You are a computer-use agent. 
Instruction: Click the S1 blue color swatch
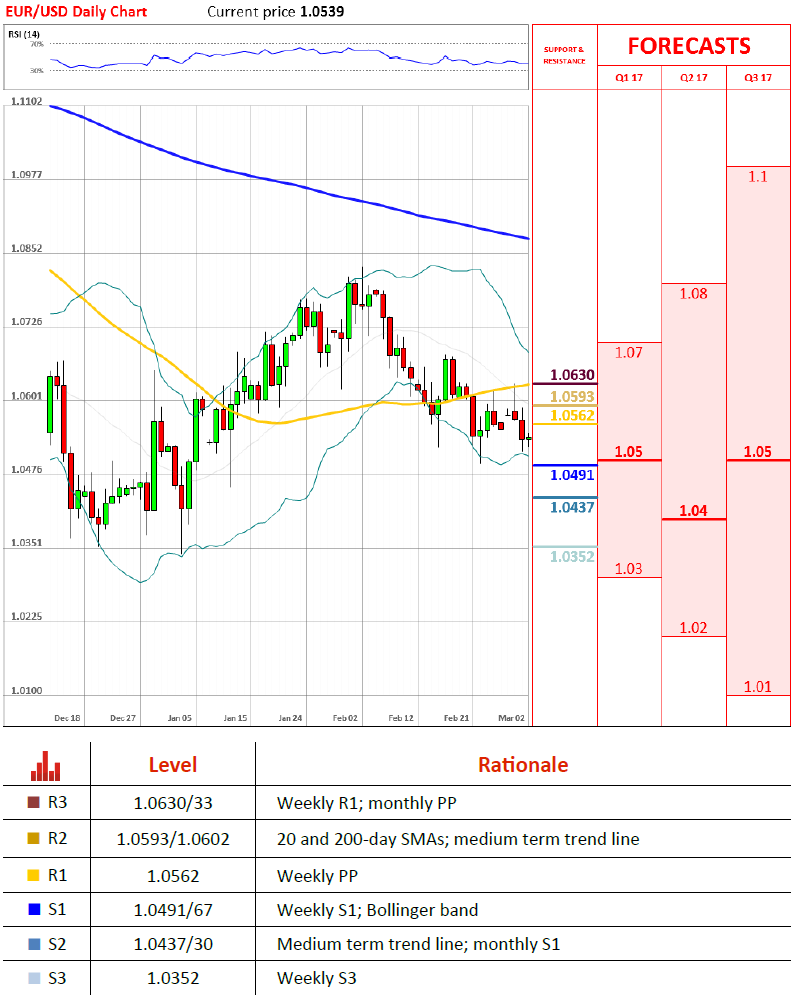34,909
